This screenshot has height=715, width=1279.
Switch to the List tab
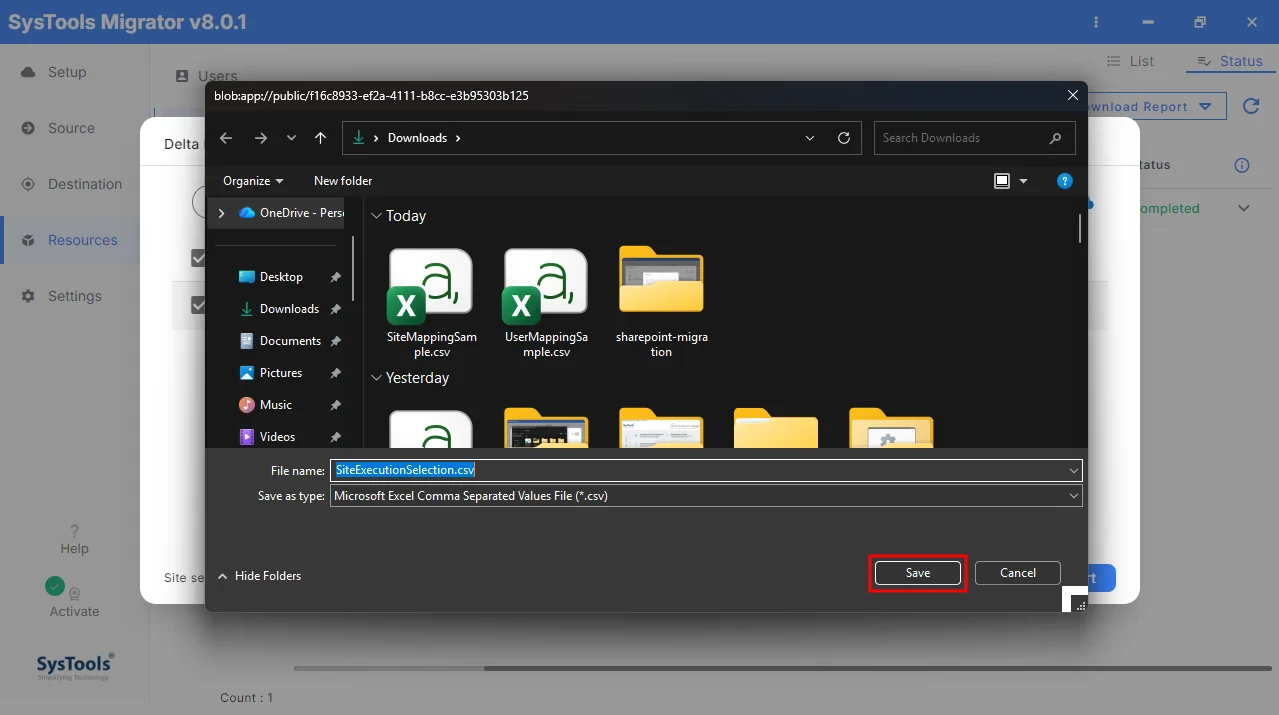tap(1131, 61)
